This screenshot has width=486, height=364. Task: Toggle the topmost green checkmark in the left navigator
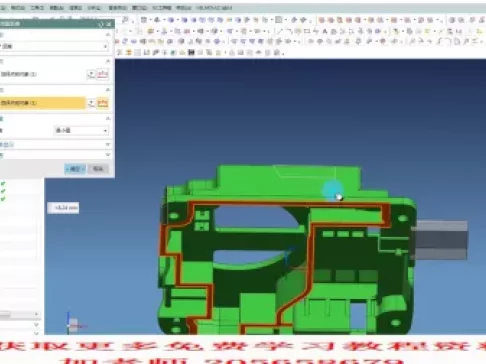pyautogui.click(x=3, y=184)
